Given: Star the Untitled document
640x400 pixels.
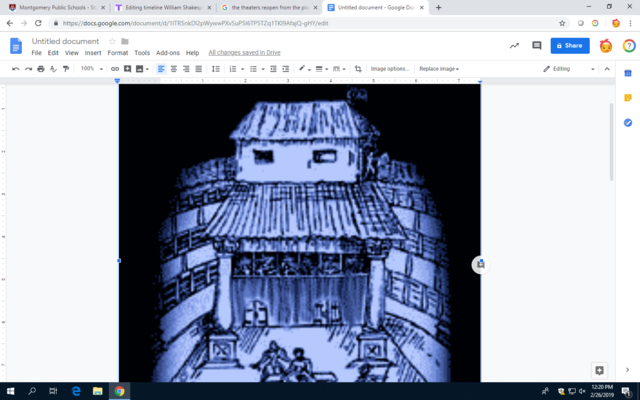Looking at the screenshot, I should coord(112,41).
